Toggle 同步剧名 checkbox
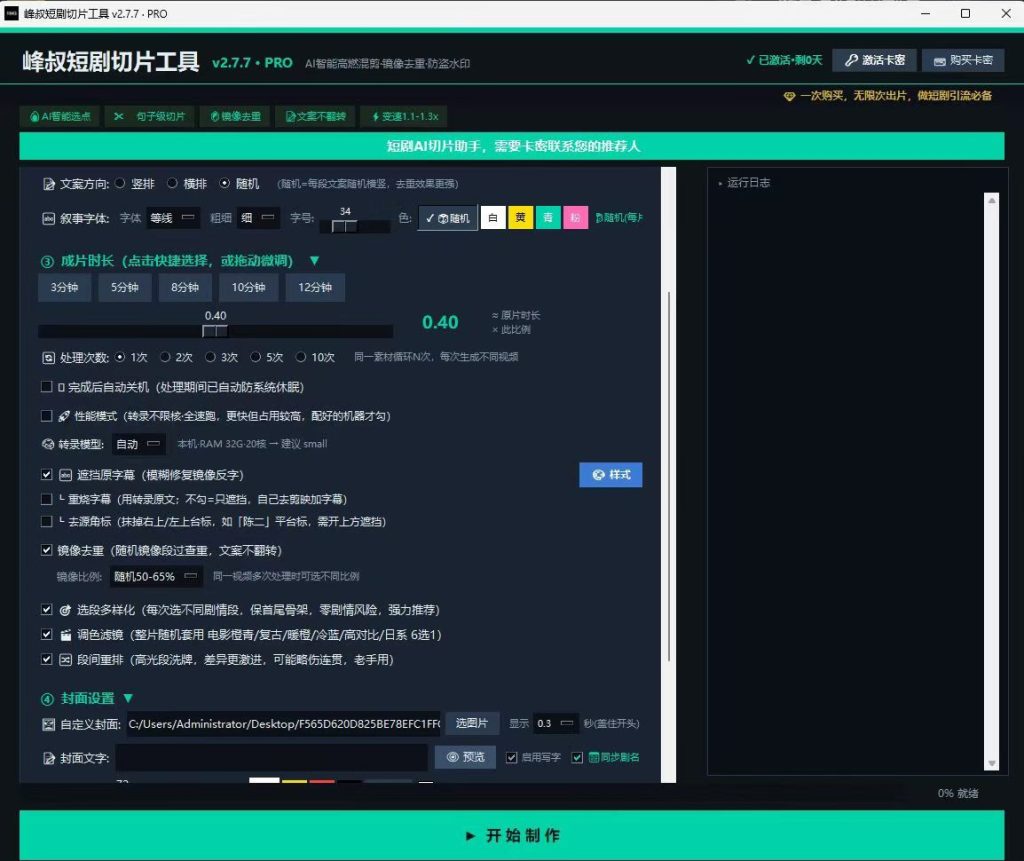This screenshot has width=1024, height=861. [x=577, y=758]
